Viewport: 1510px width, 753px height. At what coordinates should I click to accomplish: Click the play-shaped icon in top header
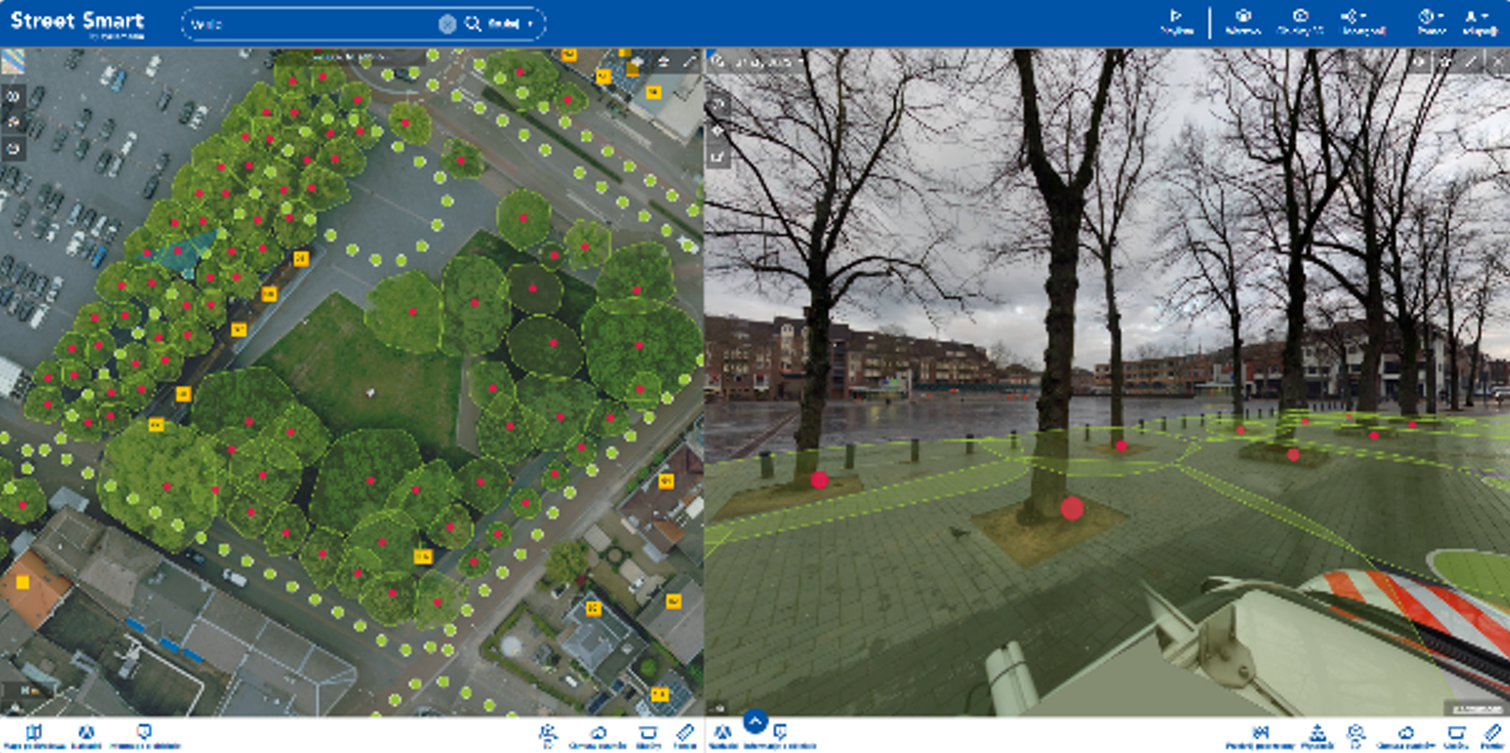click(1176, 17)
